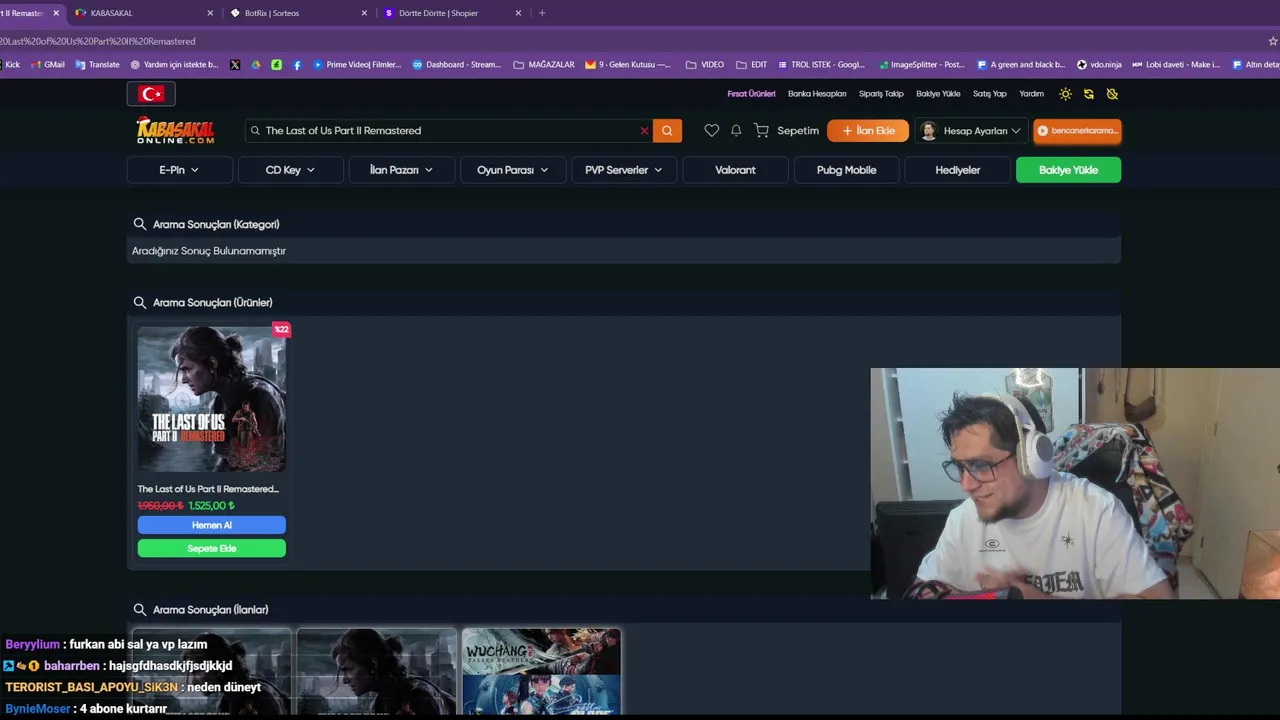Expand the CD Key dropdown menu
This screenshot has width=1280, height=720.
pyautogui.click(x=290, y=170)
